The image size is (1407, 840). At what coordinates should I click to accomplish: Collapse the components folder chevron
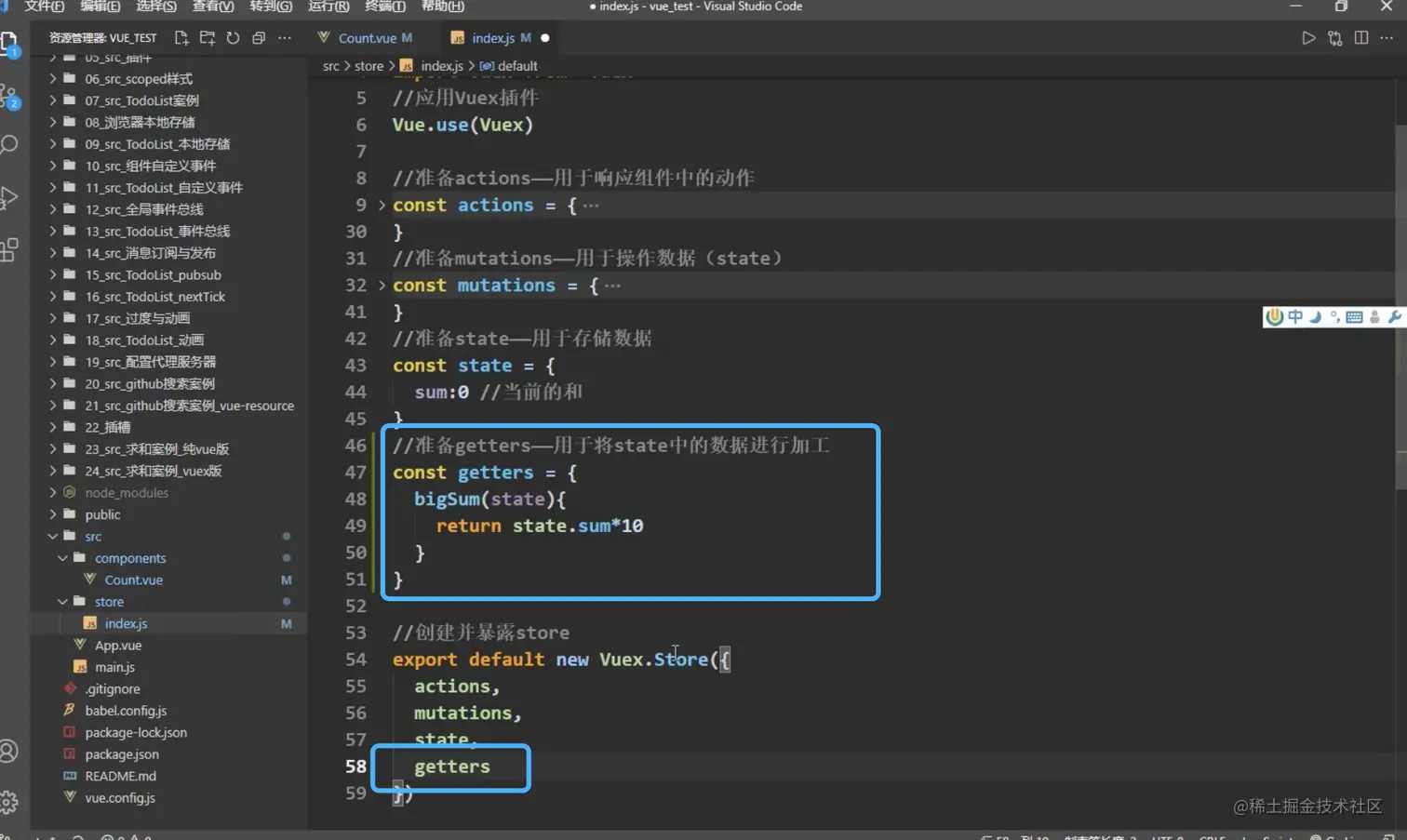[62, 558]
